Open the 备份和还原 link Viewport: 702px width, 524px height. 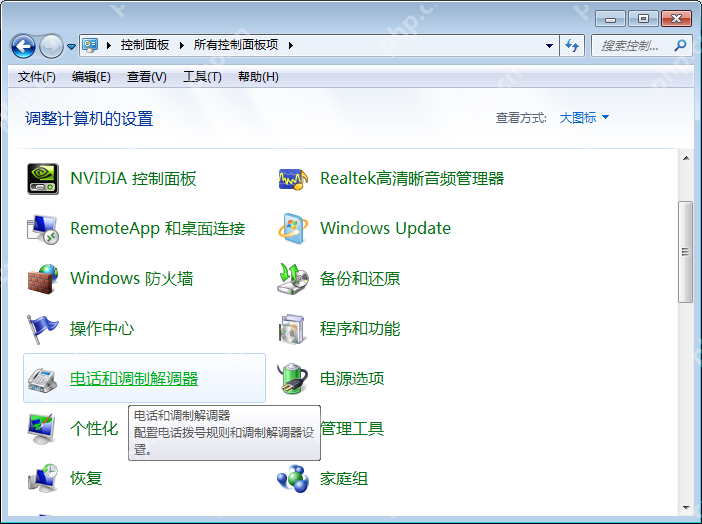pos(360,279)
